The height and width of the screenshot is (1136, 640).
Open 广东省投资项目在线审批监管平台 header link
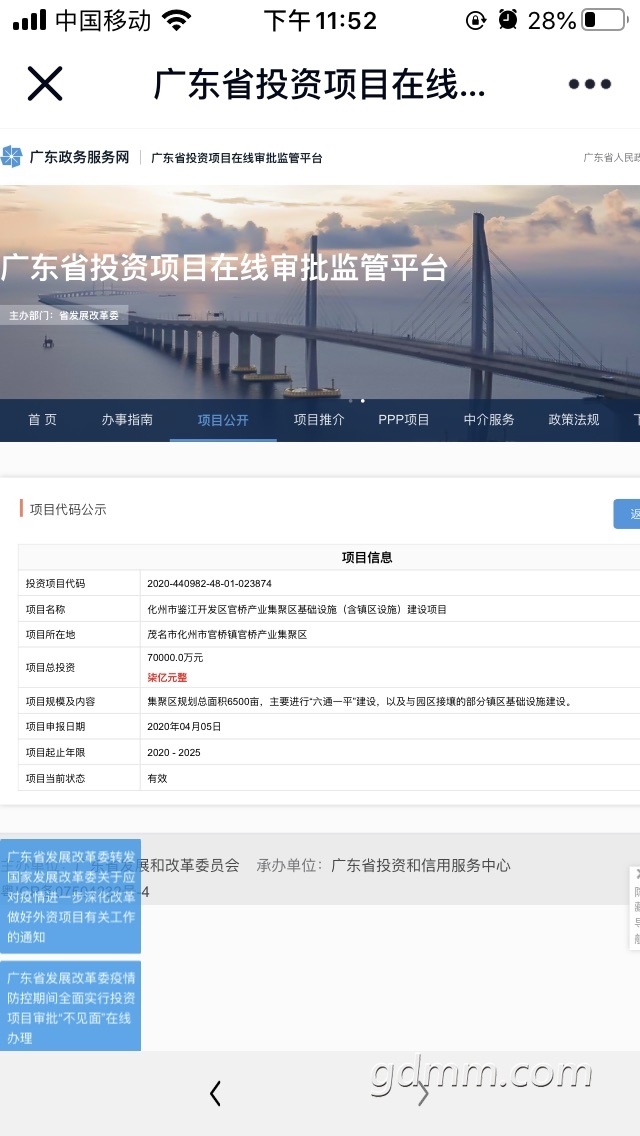pyautogui.click(x=236, y=158)
